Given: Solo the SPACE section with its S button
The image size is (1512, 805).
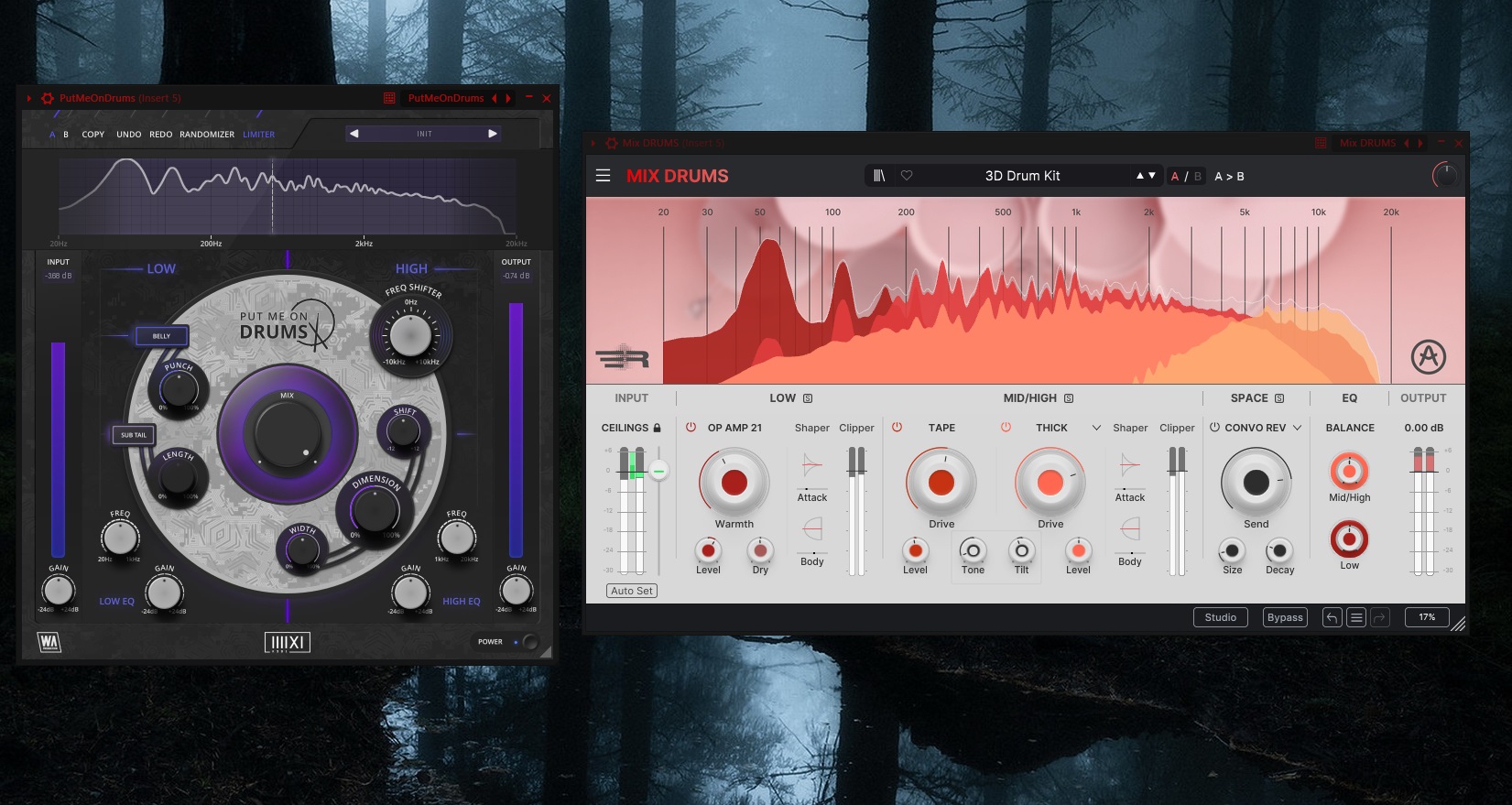Looking at the screenshot, I should coord(1279,398).
